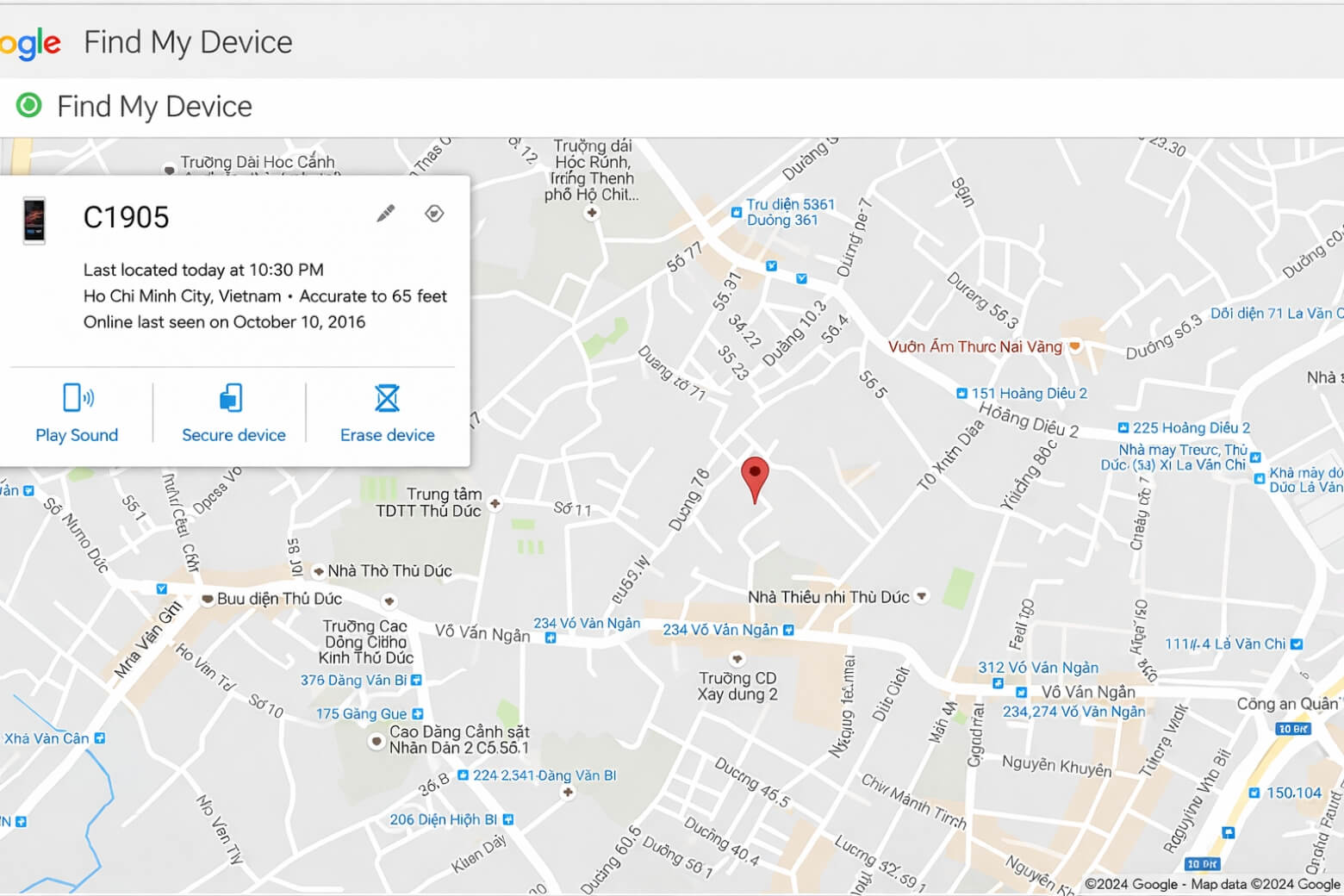Click the Erase device hourglass icon
Screen dimensions: 1344x896
(386, 396)
